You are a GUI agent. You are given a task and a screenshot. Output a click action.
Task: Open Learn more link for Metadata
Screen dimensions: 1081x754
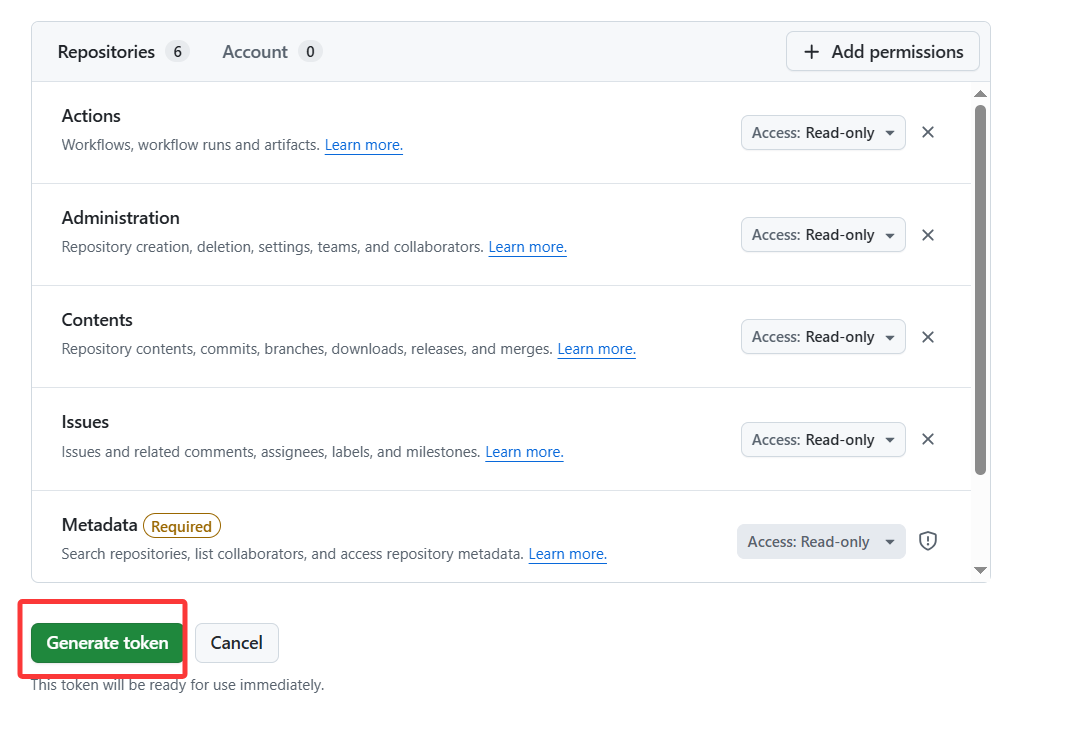[567, 554]
